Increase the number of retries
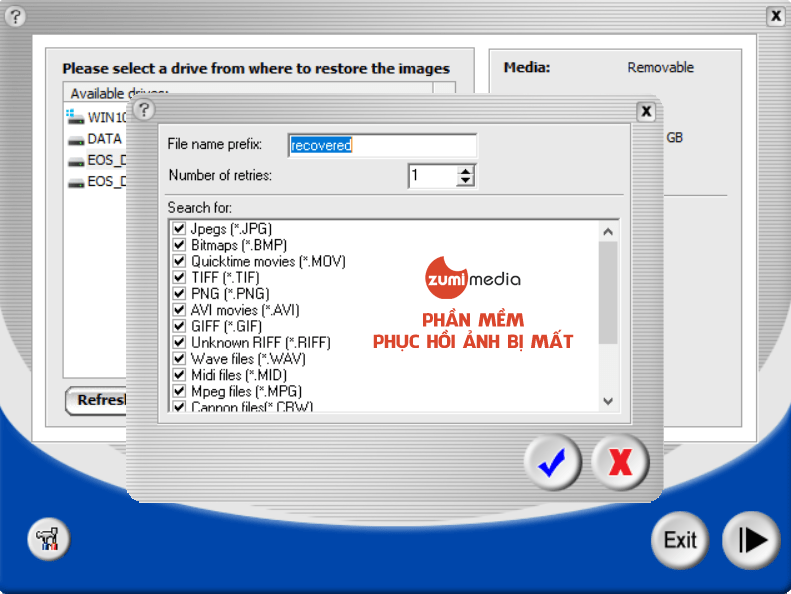 click(x=465, y=171)
